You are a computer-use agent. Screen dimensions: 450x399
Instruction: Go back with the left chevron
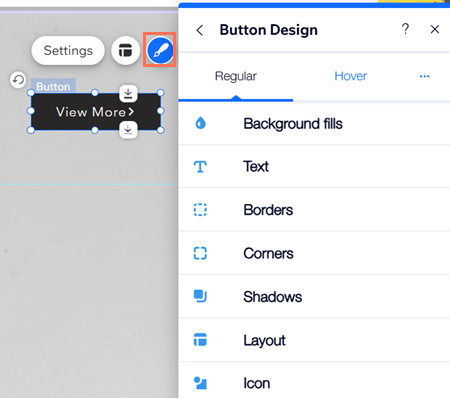pyautogui.click(x=200, y=30)
